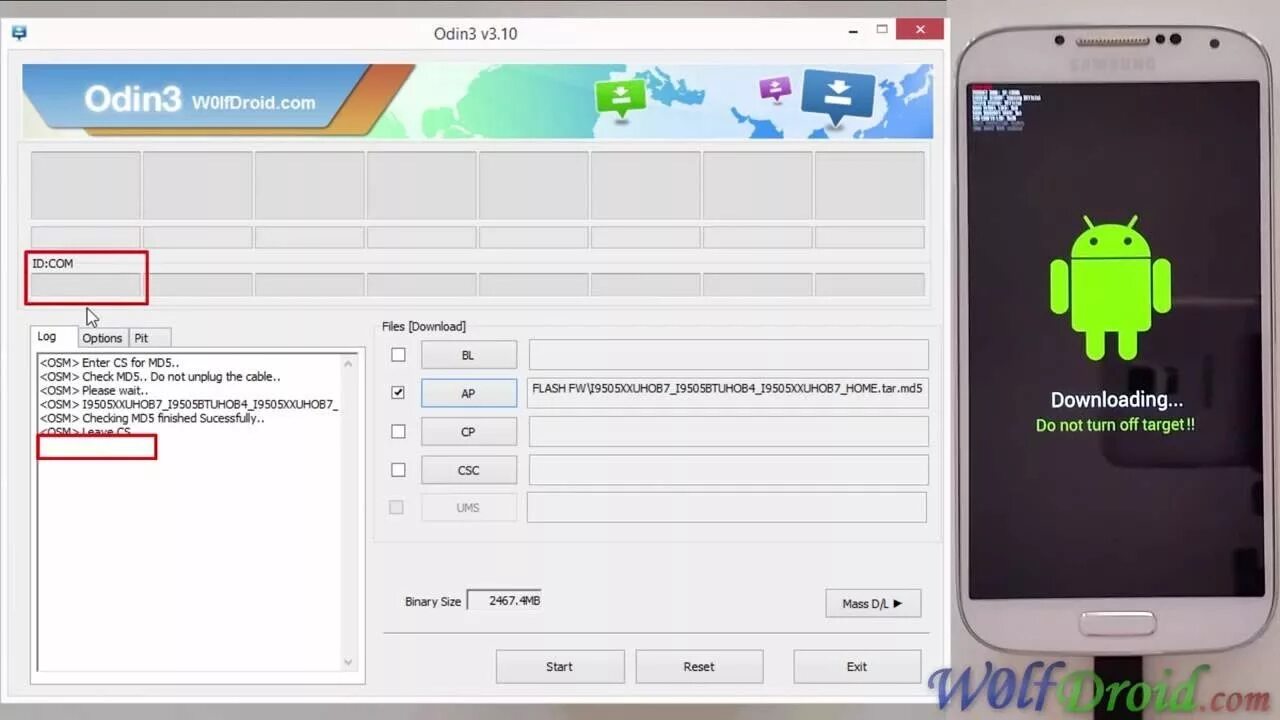Screen dimensions: 1280x720
Task: Click the BL file button
Action: pyautogui.click(x=468, y=355)
